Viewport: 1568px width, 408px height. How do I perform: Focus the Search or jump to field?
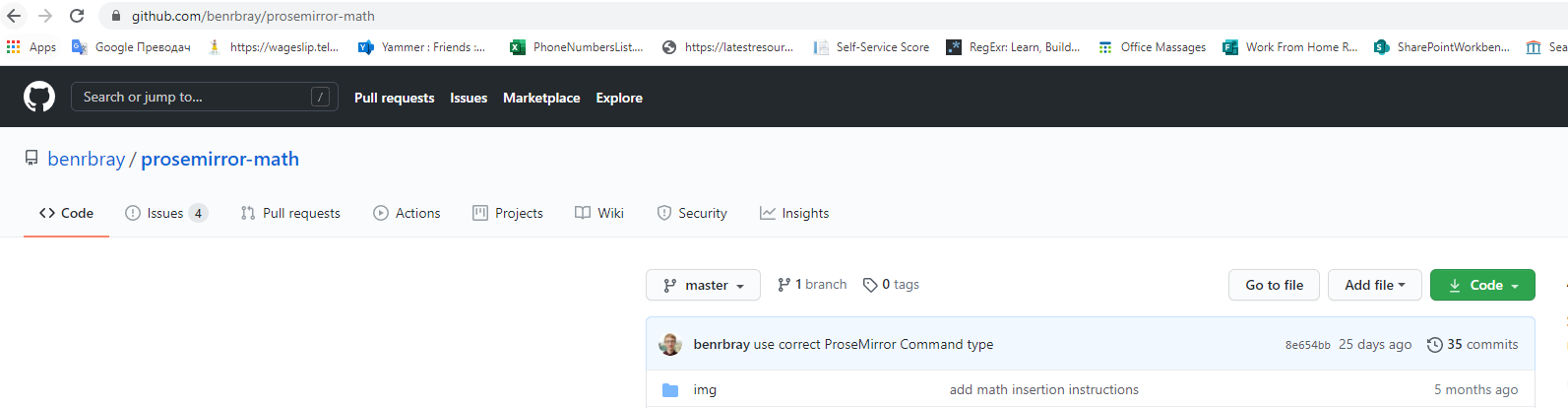(x=197, y=97)
